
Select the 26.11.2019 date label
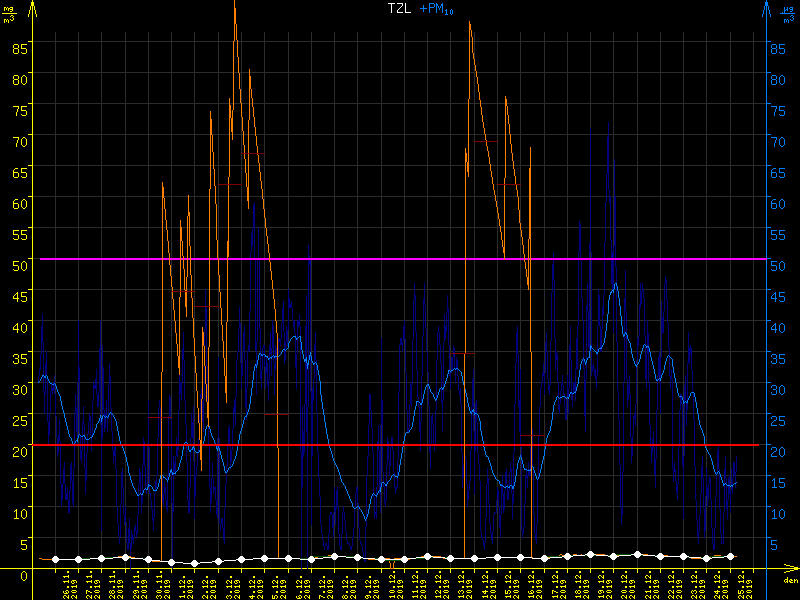coord(67,582)
